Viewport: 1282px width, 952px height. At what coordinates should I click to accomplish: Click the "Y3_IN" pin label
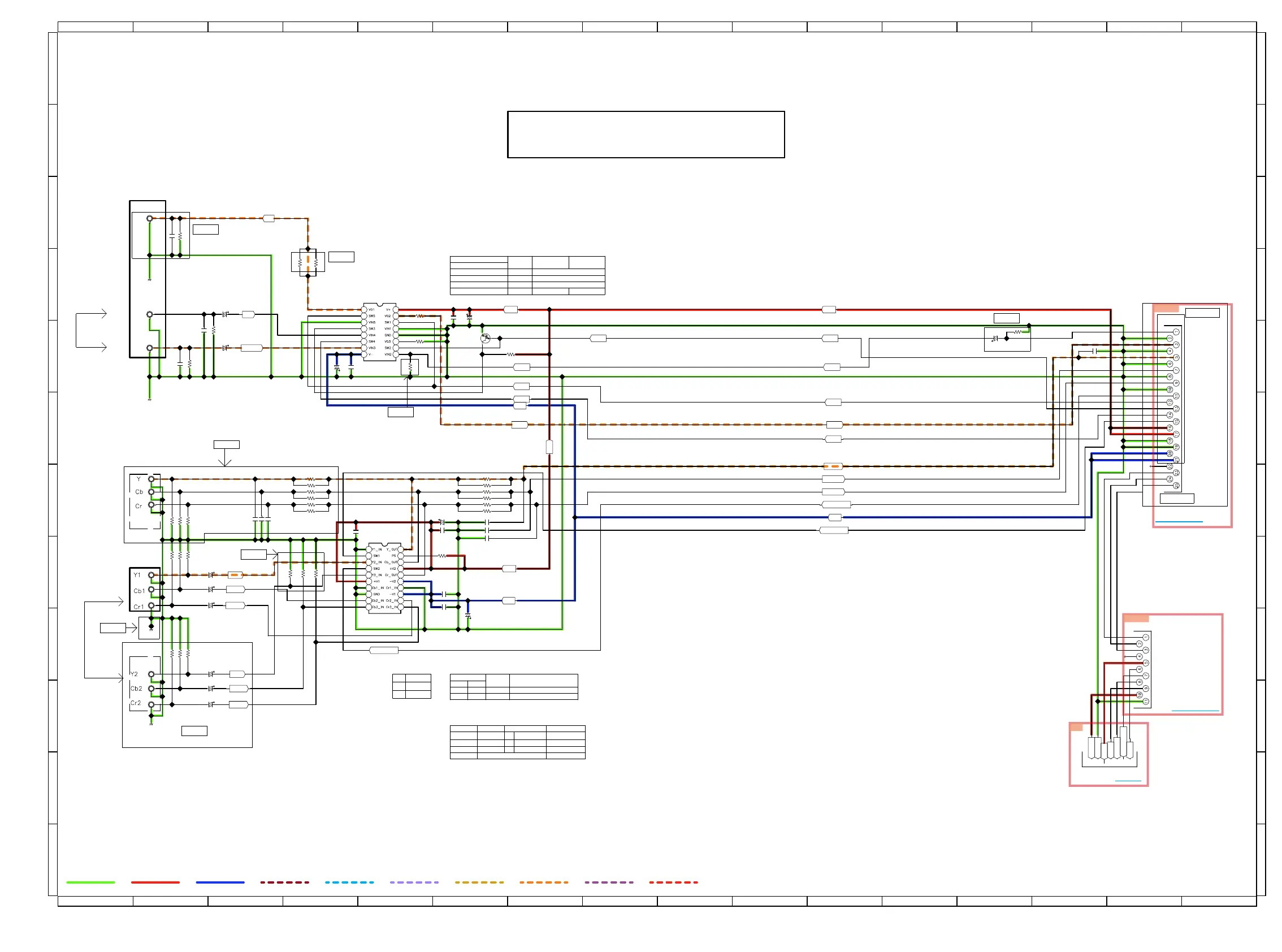pyautogui.click(x=377, y=575)
